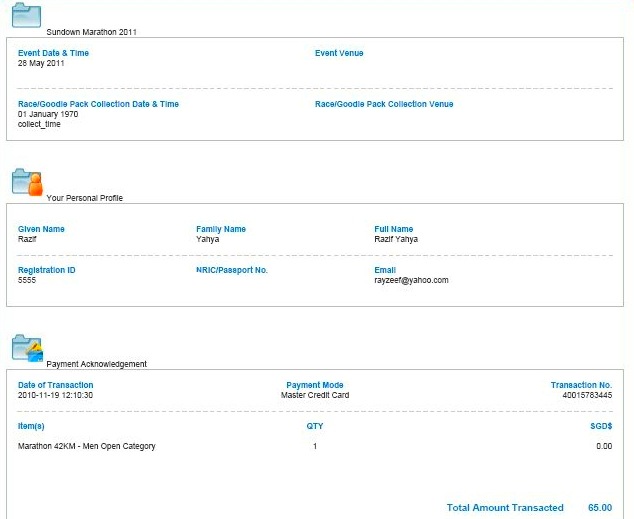Screen dimensions: 634x519
Task: Select the total amount '65.00'
Action: (x=600, y=508)
